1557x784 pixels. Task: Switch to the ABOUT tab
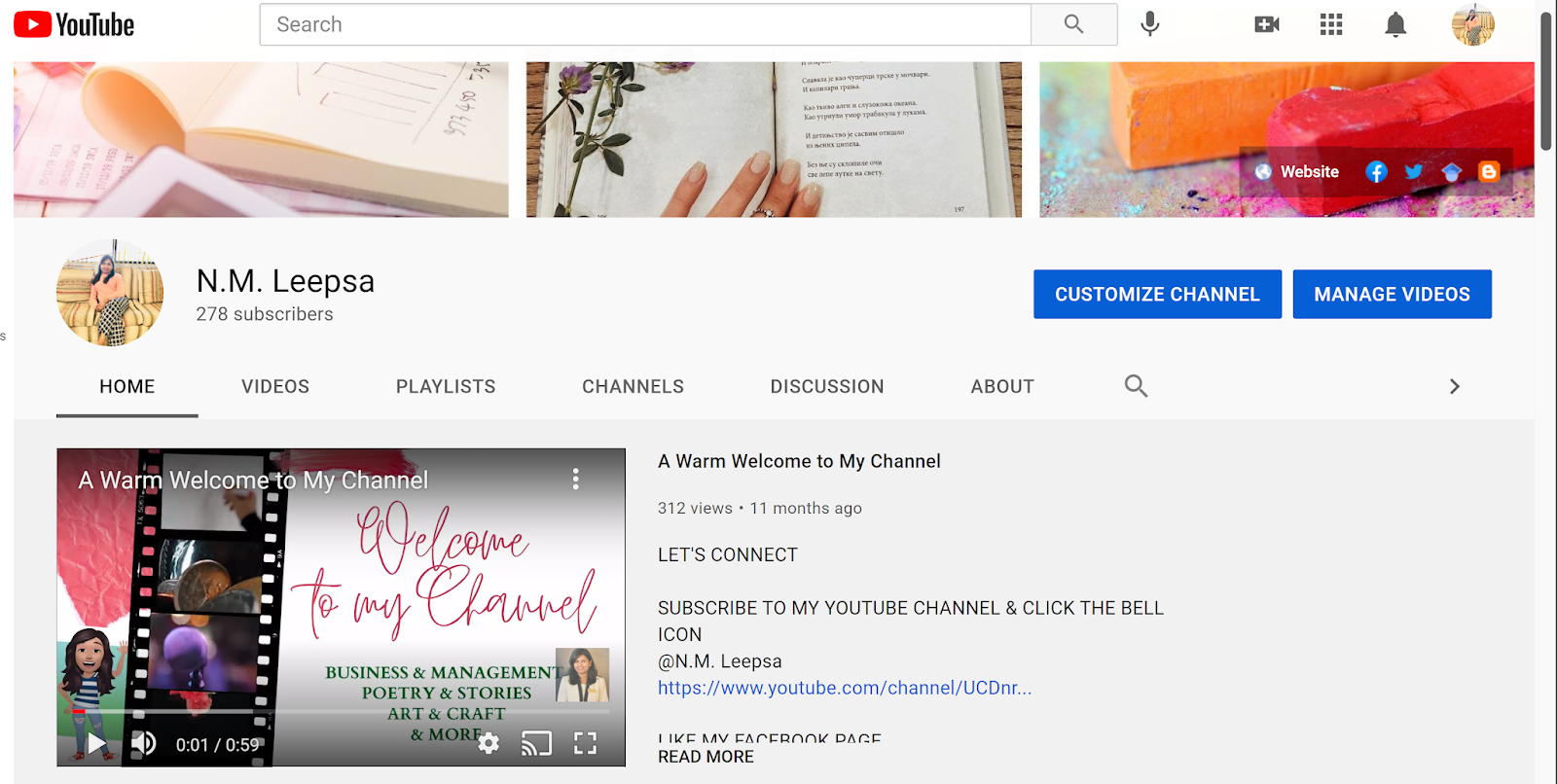[x=1002, y=387]
